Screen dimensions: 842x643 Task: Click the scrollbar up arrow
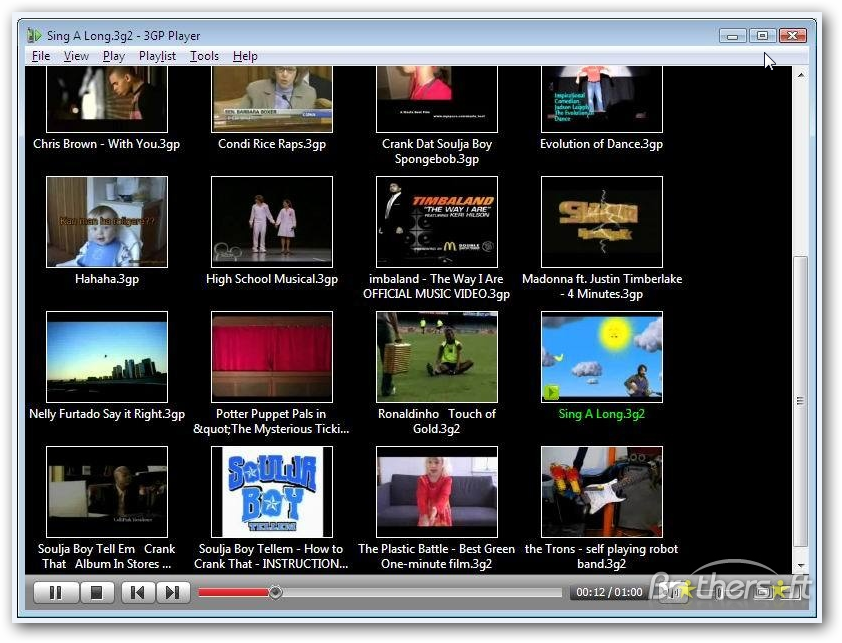click(801, 75)
